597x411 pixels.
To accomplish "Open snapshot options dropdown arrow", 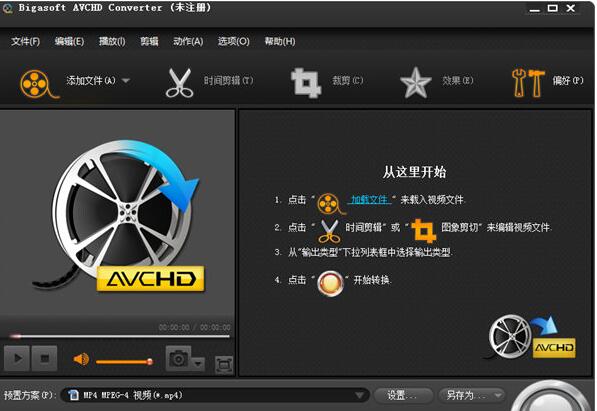I will coord(198,364).
